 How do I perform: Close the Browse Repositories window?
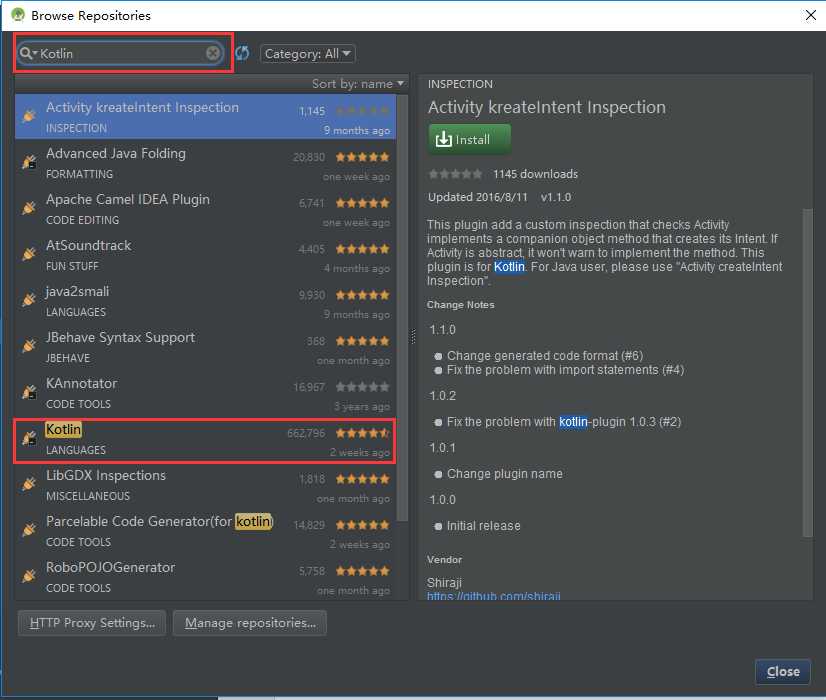[x=811, y=15]
